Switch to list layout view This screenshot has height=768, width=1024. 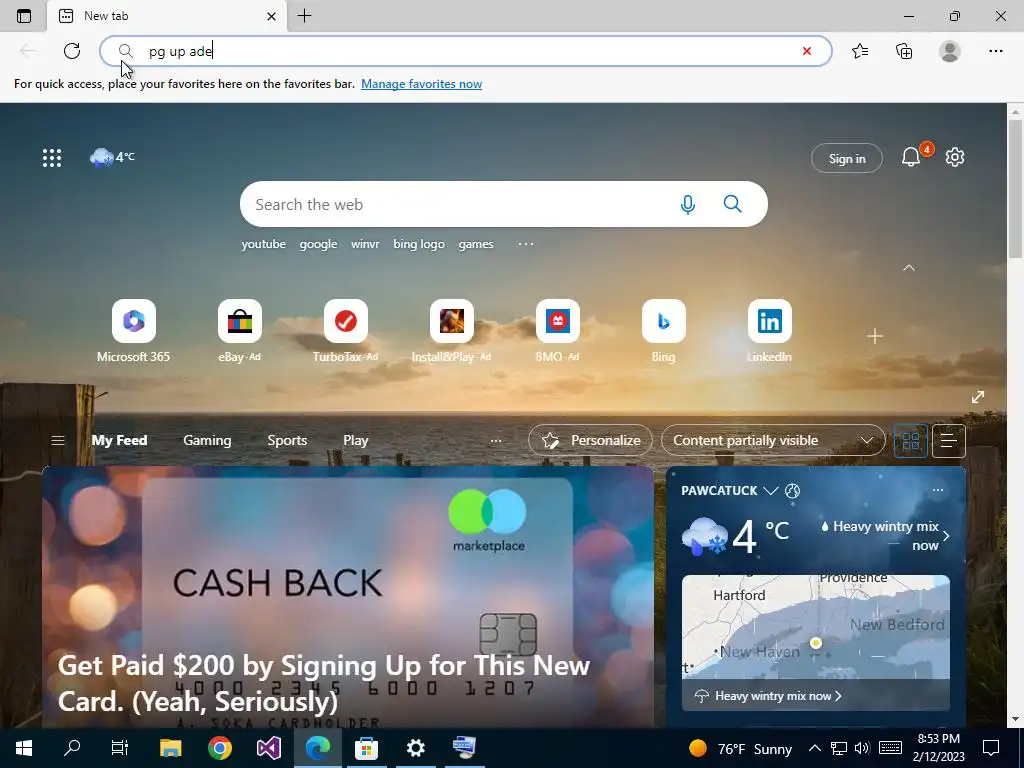[948, 441]
